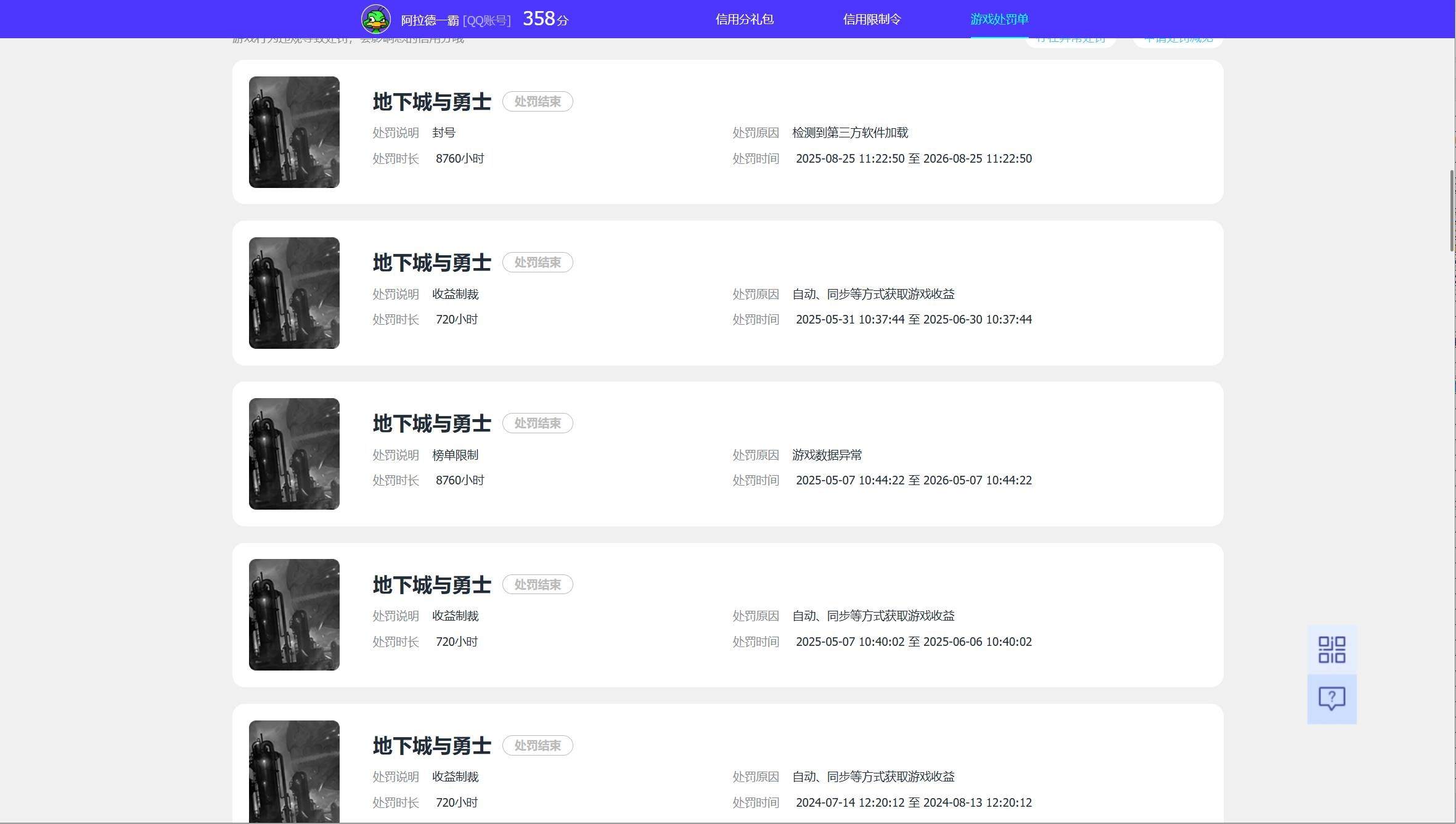This screenshot has width=1456, height=824.
Task: Click time range 2025-08-25 11:22:50 至 2026-08-25
Action: (914, 158)
